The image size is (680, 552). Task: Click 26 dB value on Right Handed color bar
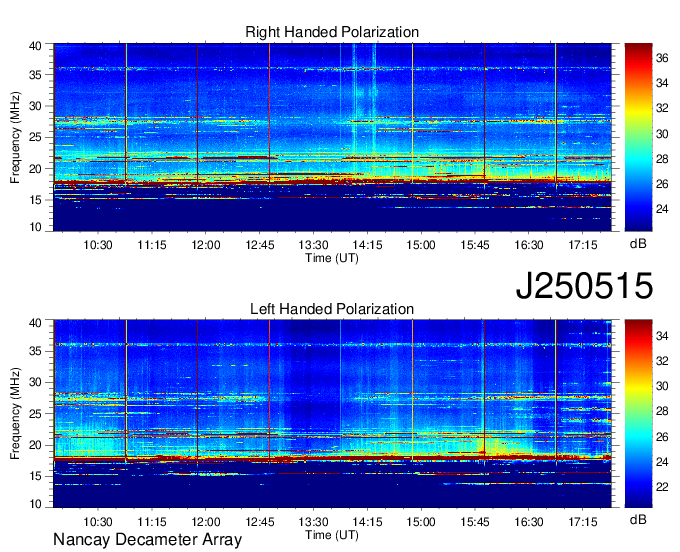tap(662, 184)
